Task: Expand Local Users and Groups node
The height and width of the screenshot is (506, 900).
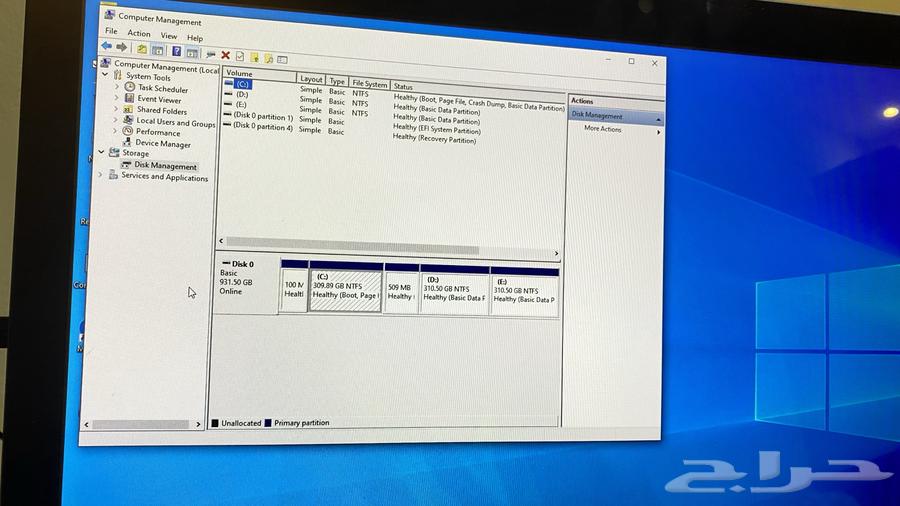Action: coord(116,121)
